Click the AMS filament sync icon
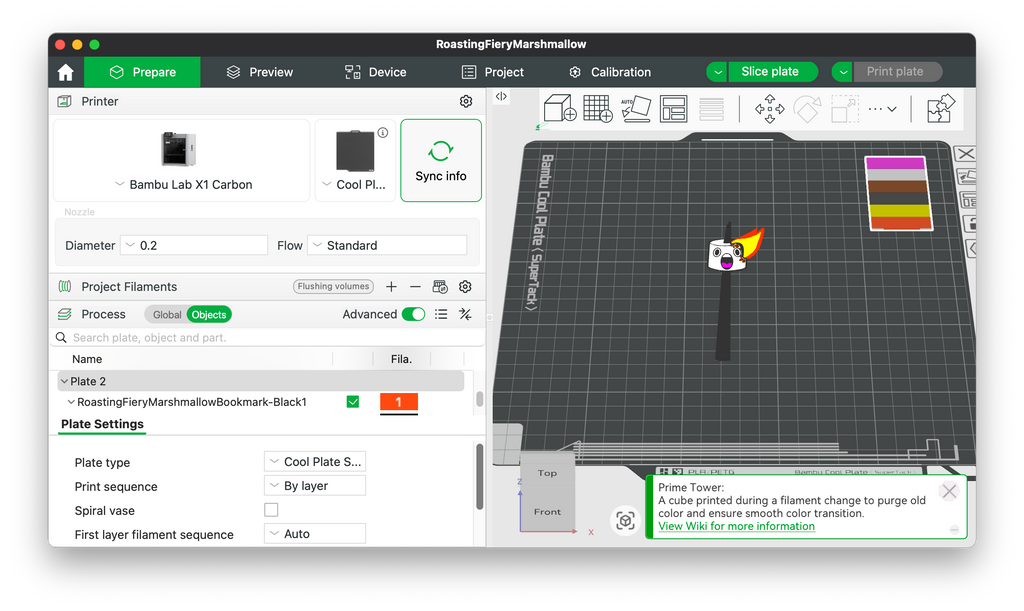This screenshot has width=1024, height=611. point(440,287)
